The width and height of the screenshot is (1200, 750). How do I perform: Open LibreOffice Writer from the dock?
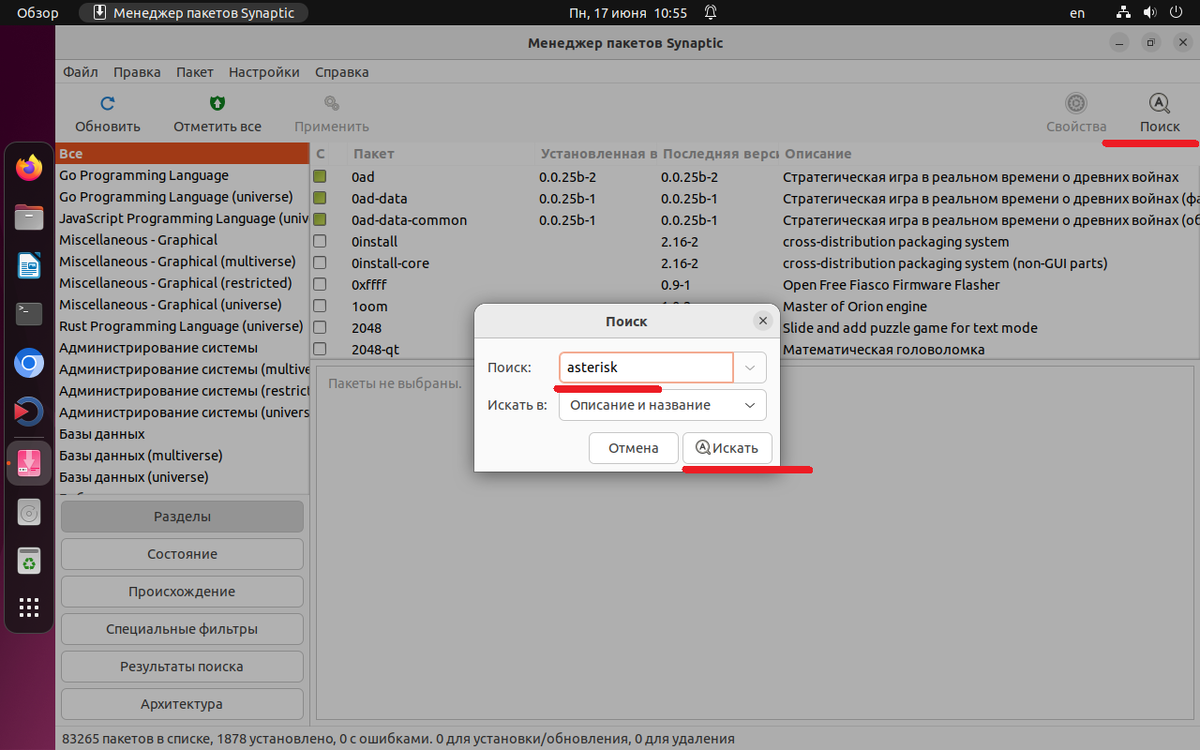29,265
